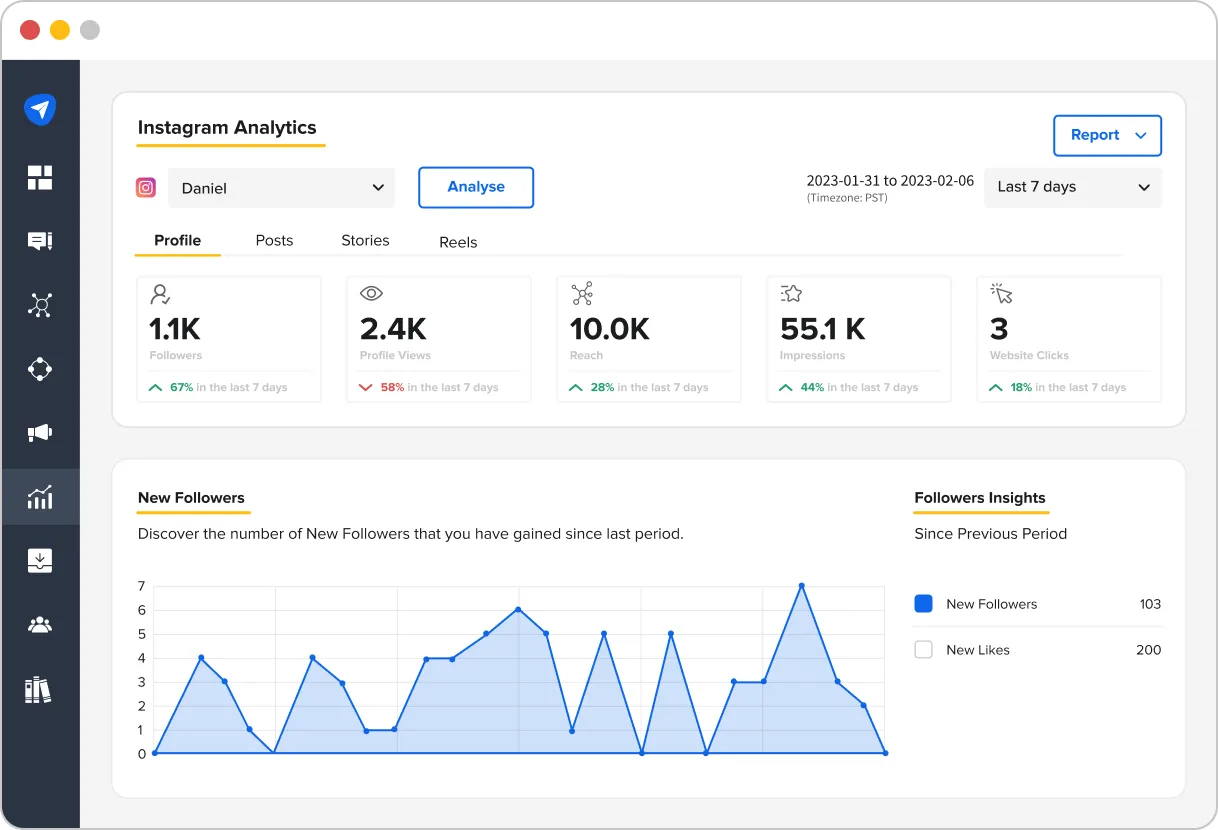Click the chart peak point at 7
Screen dimensions: 1218x830
point(801,585)
